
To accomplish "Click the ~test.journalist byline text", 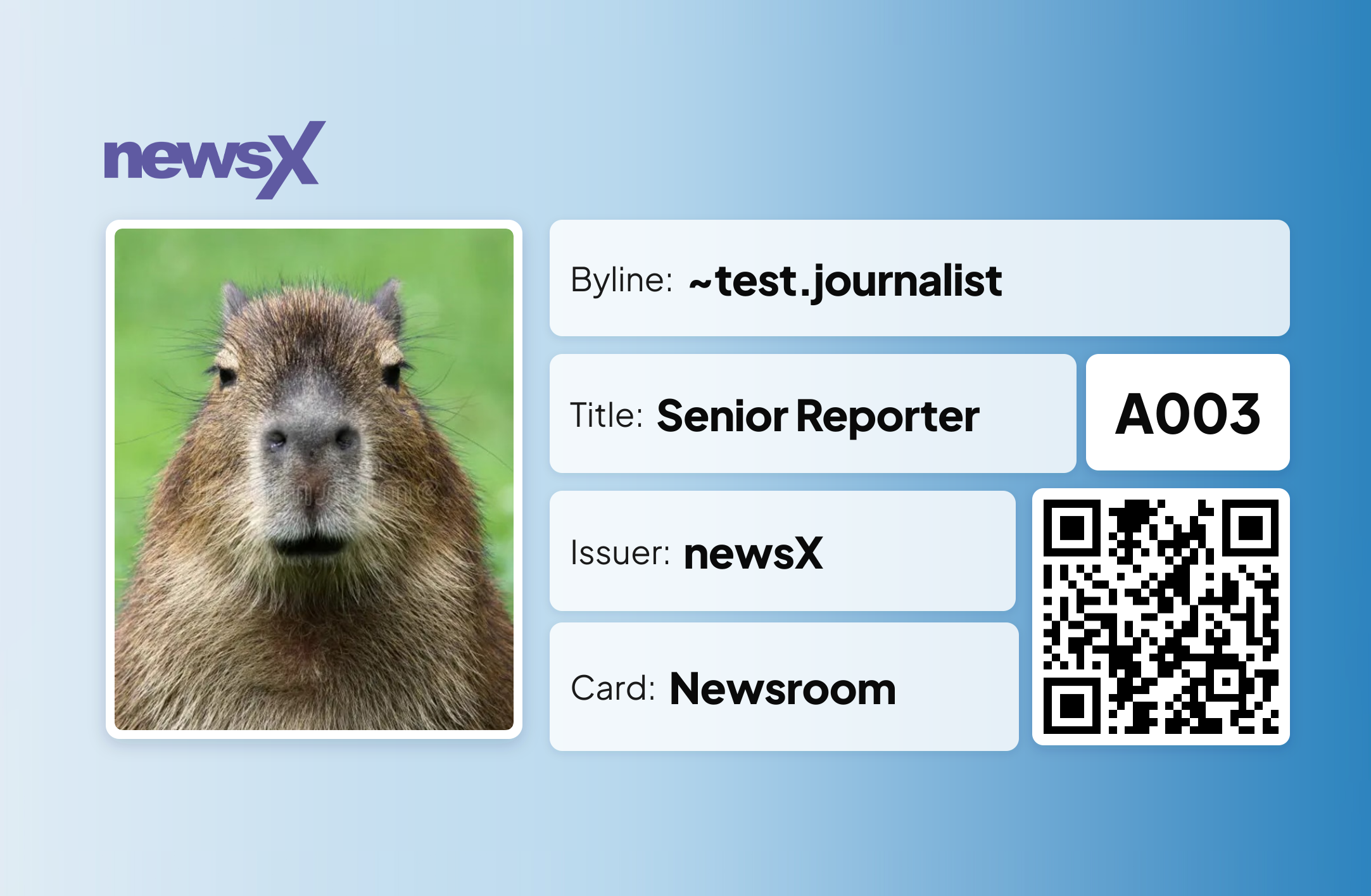I will click(x=845, y=281).
